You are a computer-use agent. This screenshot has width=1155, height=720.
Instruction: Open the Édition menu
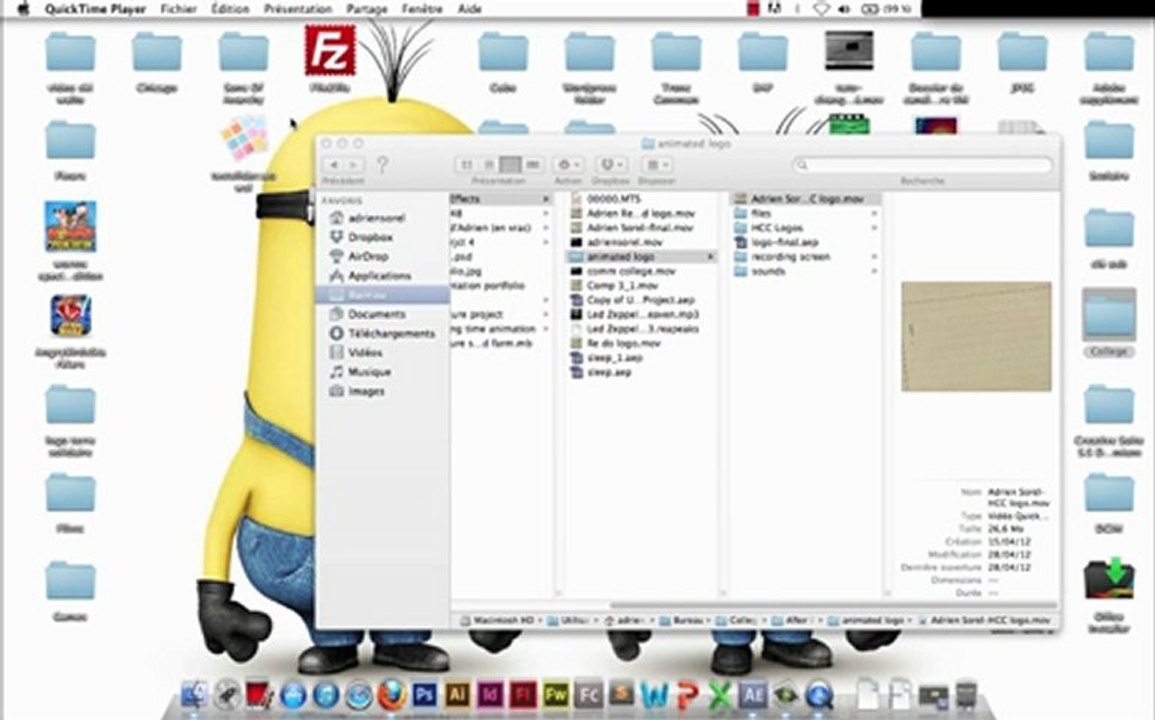(x=230, y=9)
